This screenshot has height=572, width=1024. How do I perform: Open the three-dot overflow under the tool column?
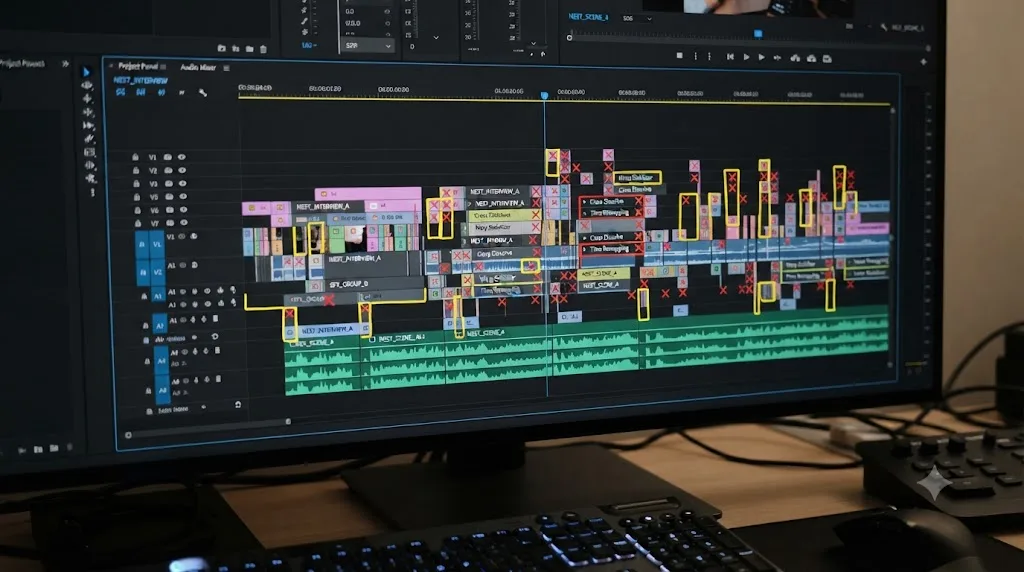point(92,193)
